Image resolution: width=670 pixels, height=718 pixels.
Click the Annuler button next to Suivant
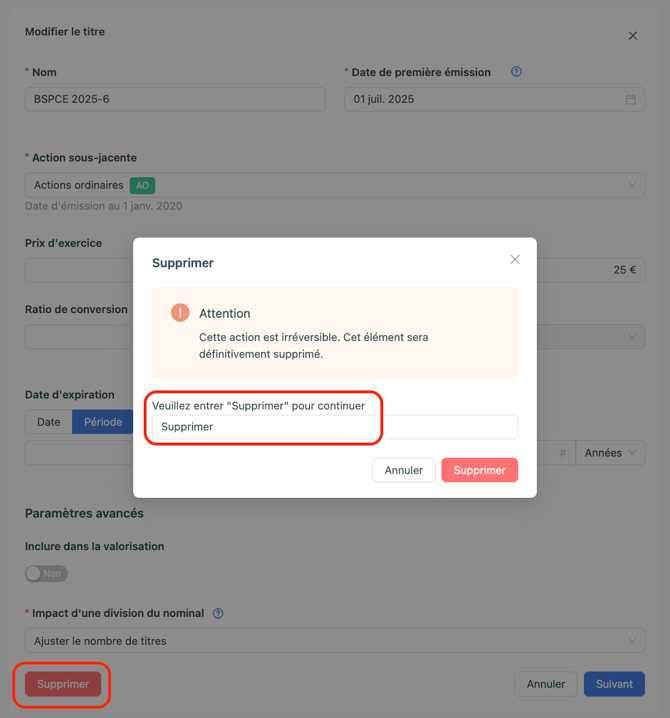click(546, 684)
